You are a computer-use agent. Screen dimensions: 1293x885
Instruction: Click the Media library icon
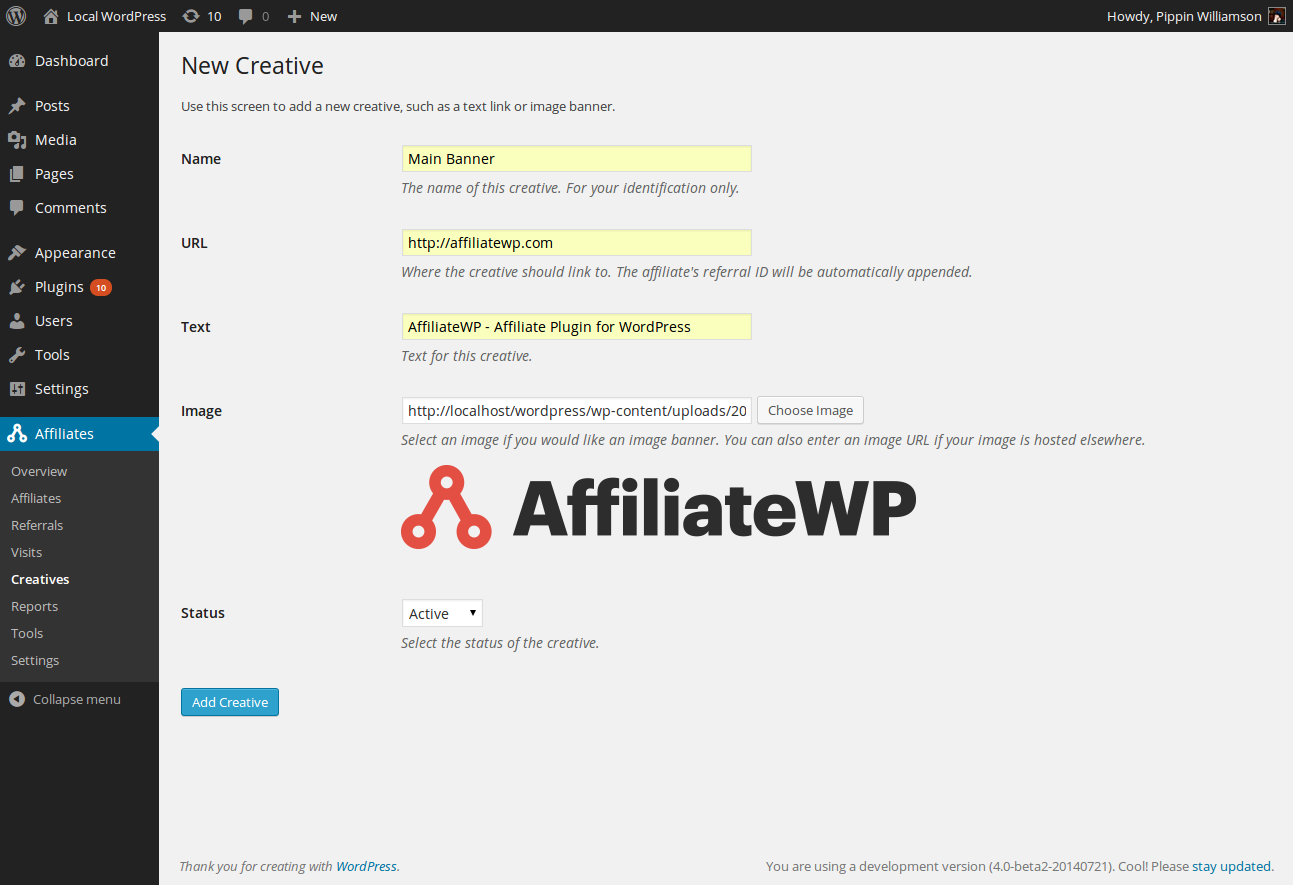tap(17, 140)
